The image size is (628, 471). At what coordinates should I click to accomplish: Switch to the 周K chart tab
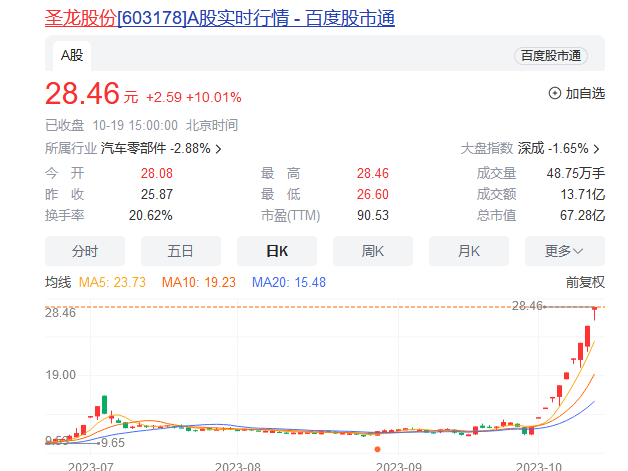click(x=373, y=251)
